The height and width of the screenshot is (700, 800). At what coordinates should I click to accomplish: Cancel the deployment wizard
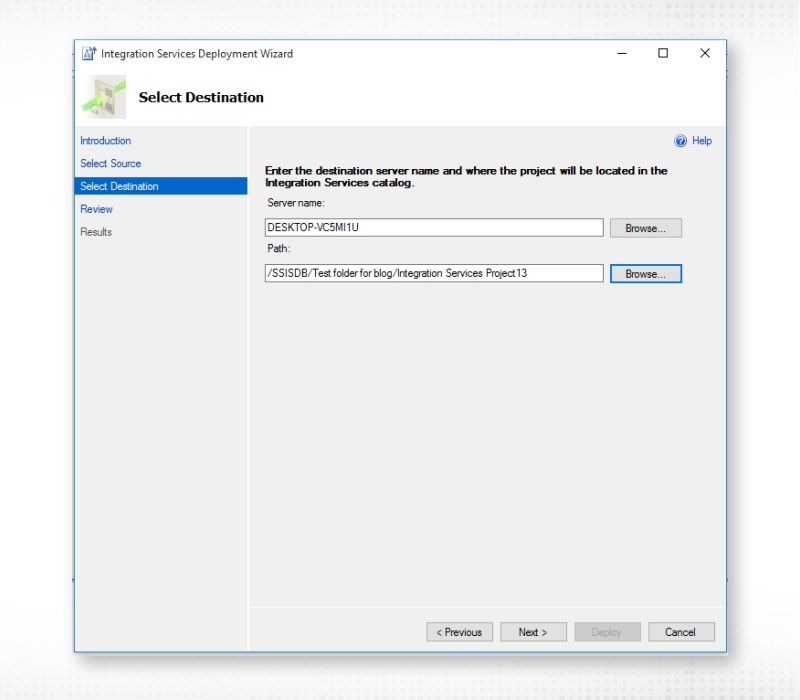pos(681,631)
